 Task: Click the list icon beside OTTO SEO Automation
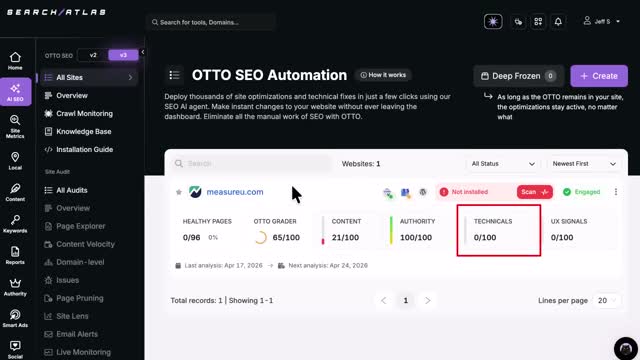(174, 75)
